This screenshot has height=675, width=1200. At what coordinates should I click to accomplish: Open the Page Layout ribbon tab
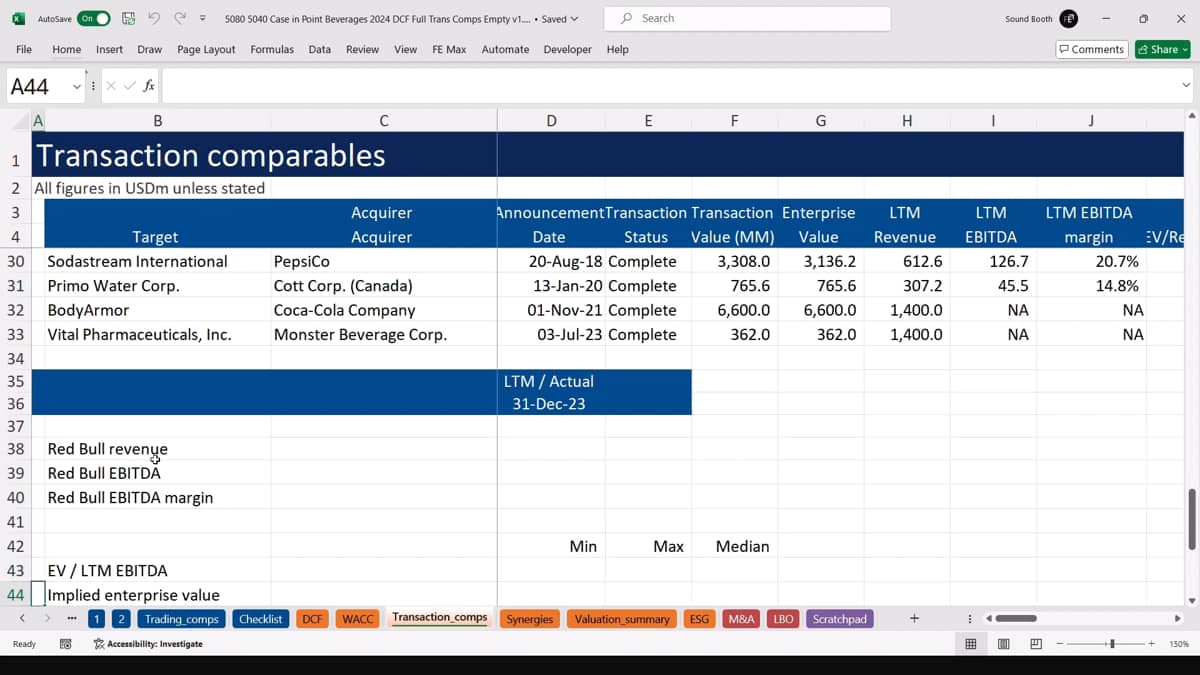(206, 49)
